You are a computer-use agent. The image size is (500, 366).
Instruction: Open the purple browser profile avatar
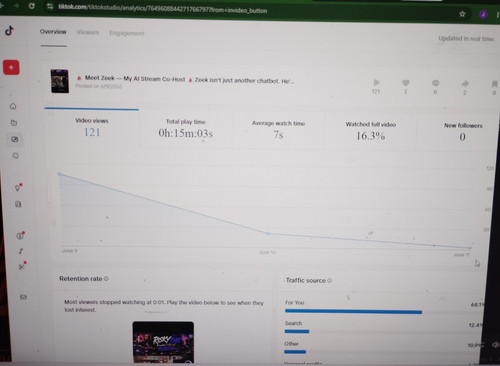tap(483, 14)
